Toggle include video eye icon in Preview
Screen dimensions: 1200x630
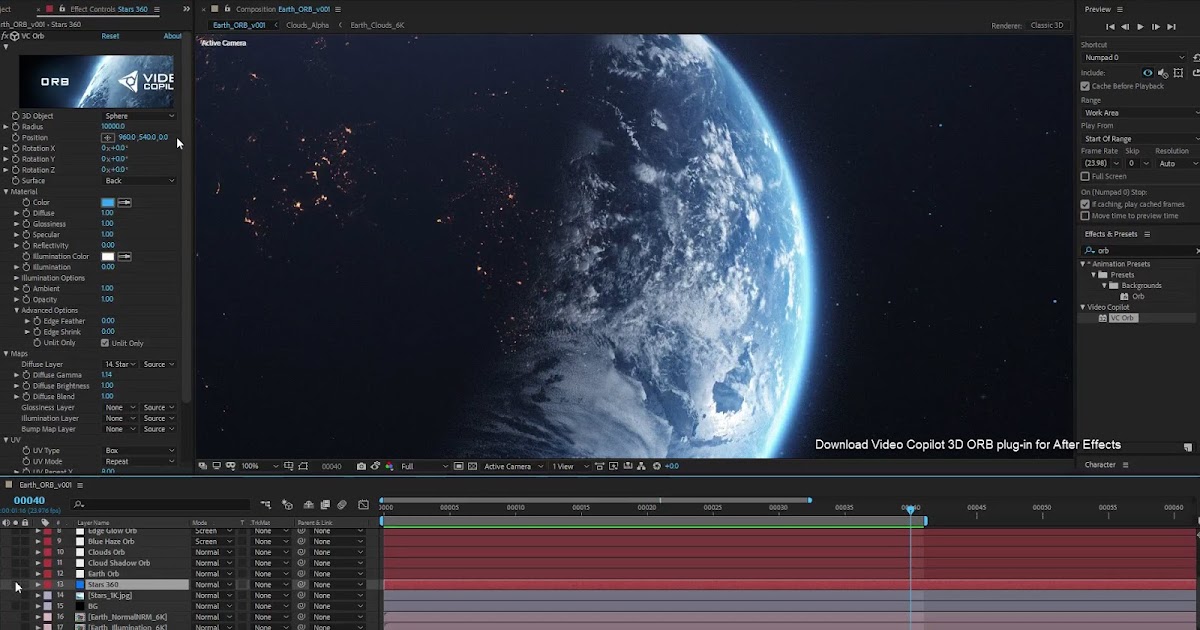(1148, 72)
